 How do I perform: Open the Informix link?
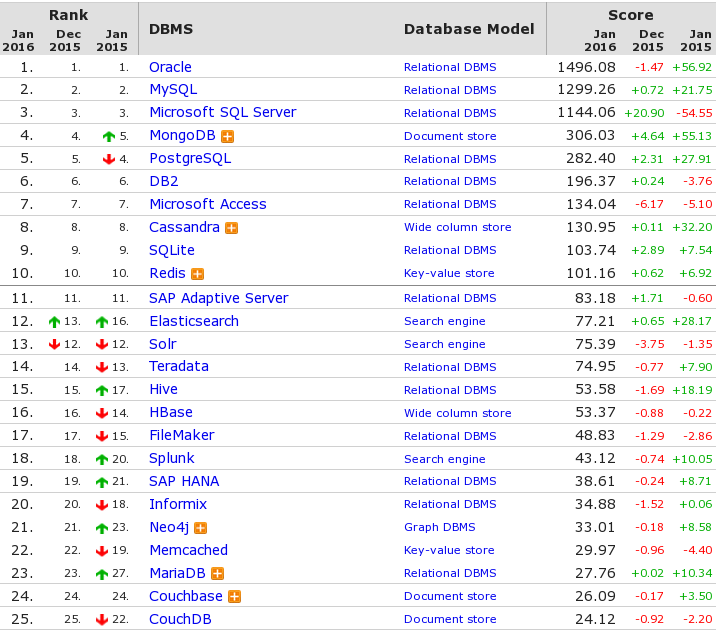point(178,504)
